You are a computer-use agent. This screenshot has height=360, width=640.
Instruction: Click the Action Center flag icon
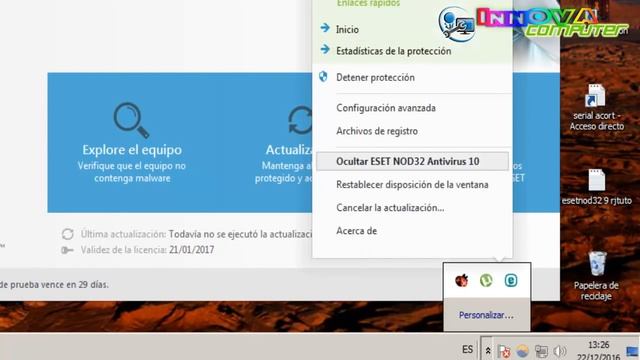click(x=504, y=351)
